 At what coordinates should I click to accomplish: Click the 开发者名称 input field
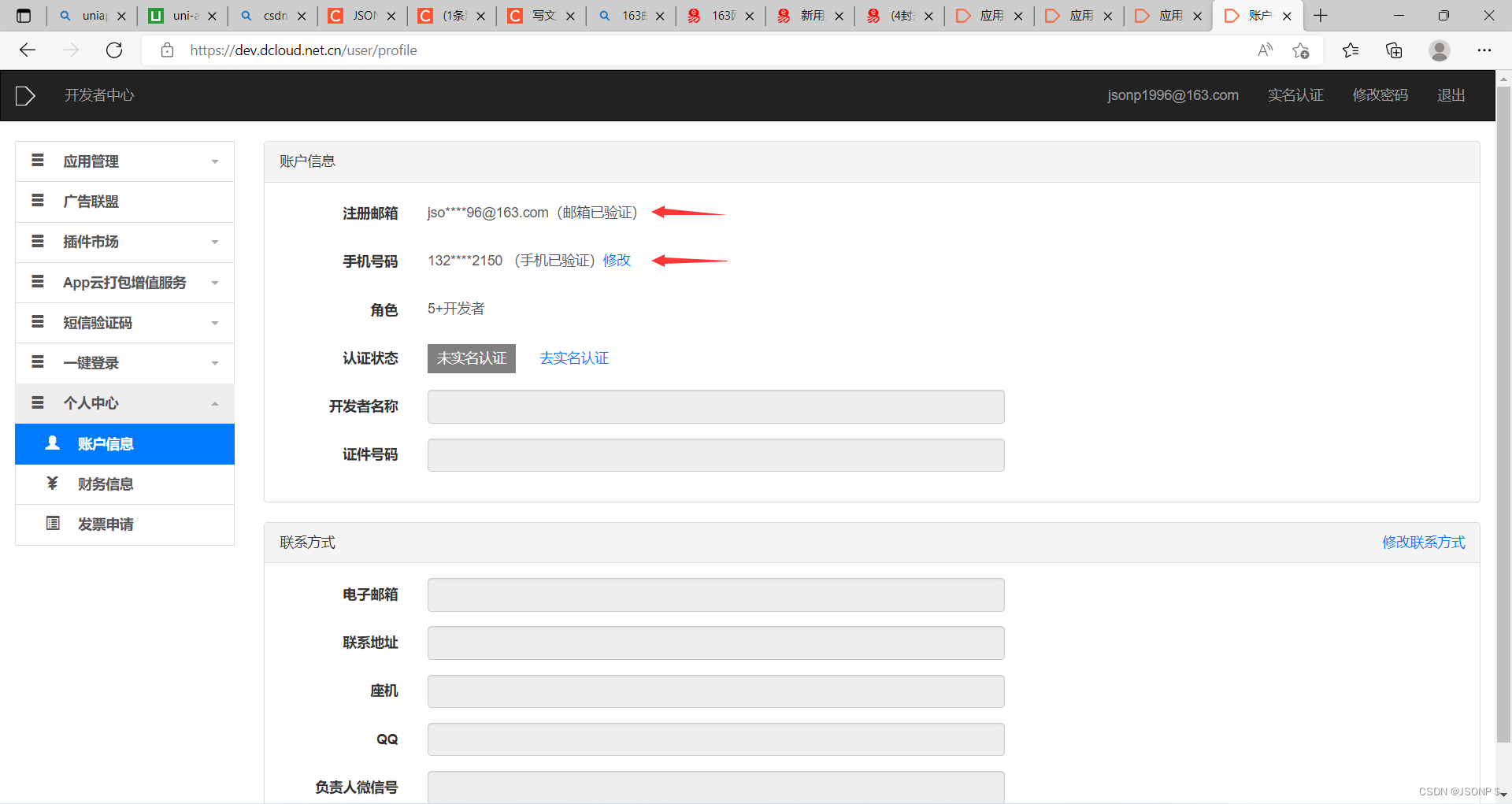tap(716, 407)
